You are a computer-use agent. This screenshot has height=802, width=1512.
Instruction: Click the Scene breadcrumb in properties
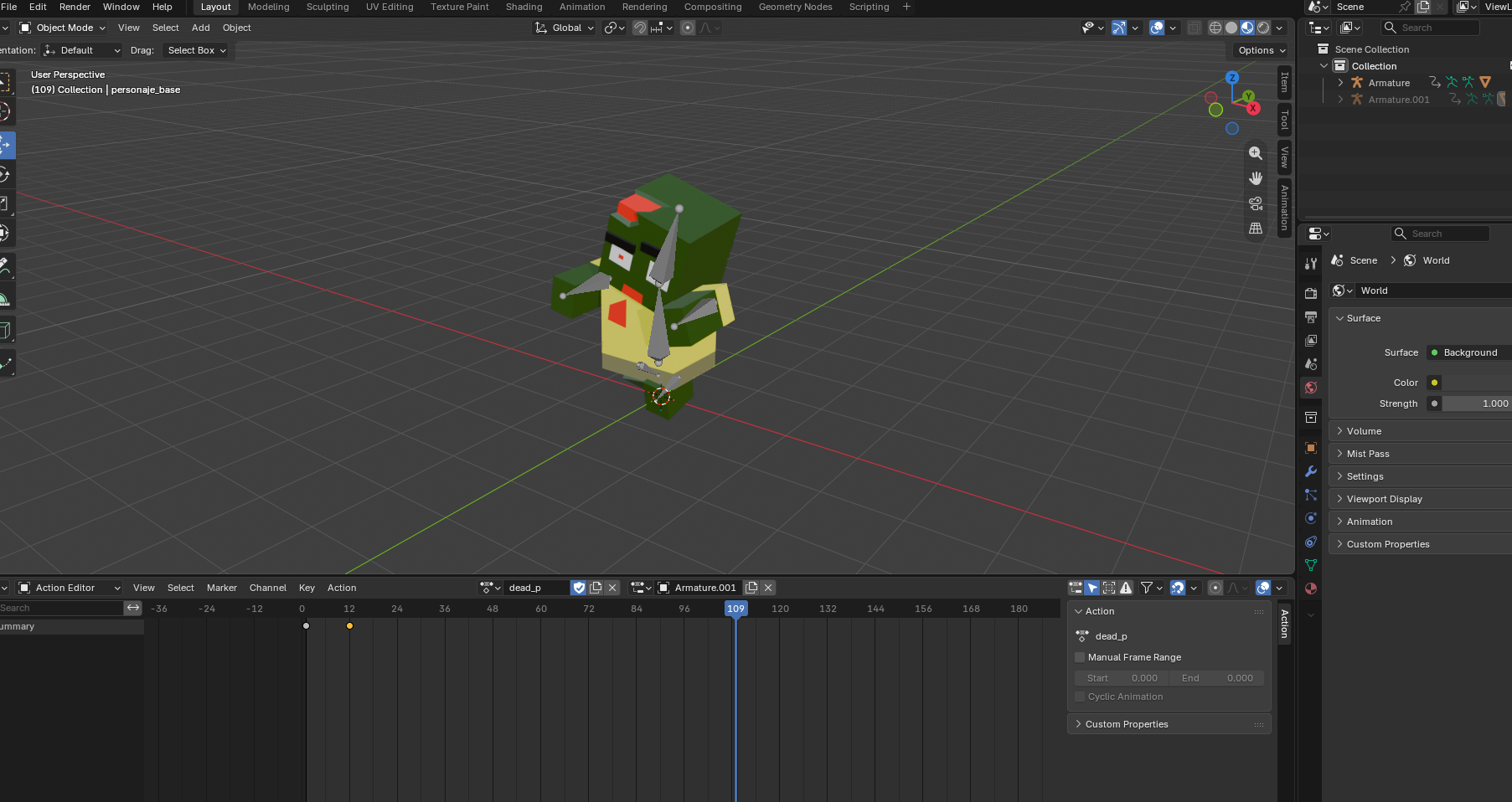(1363, 260)
